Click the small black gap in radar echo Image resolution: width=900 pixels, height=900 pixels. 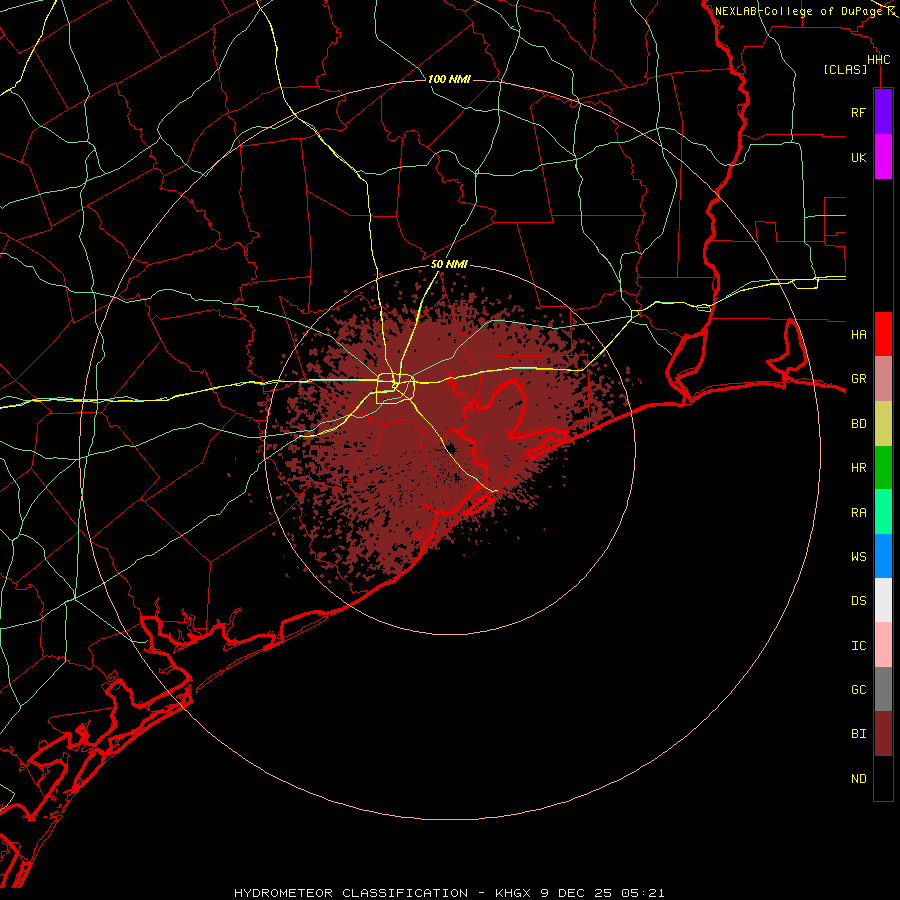(x=451, y=448)
